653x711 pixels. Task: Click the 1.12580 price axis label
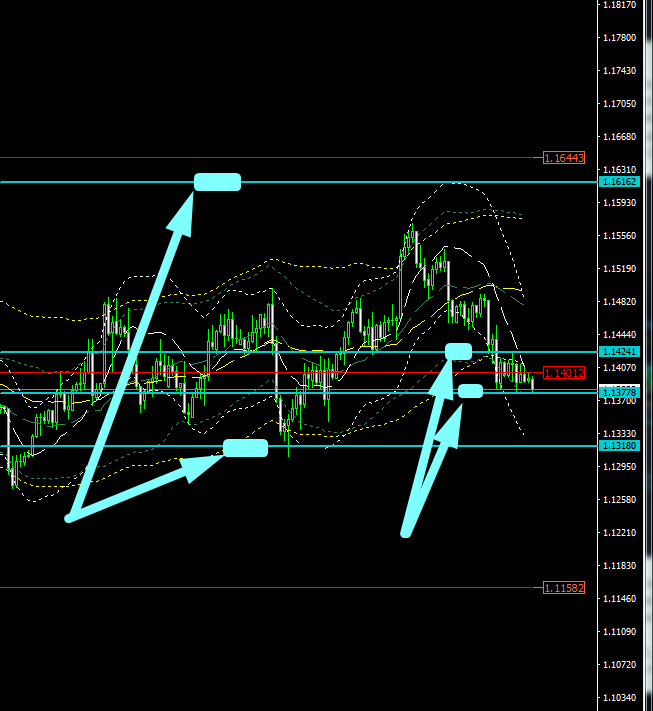[621, 499]
